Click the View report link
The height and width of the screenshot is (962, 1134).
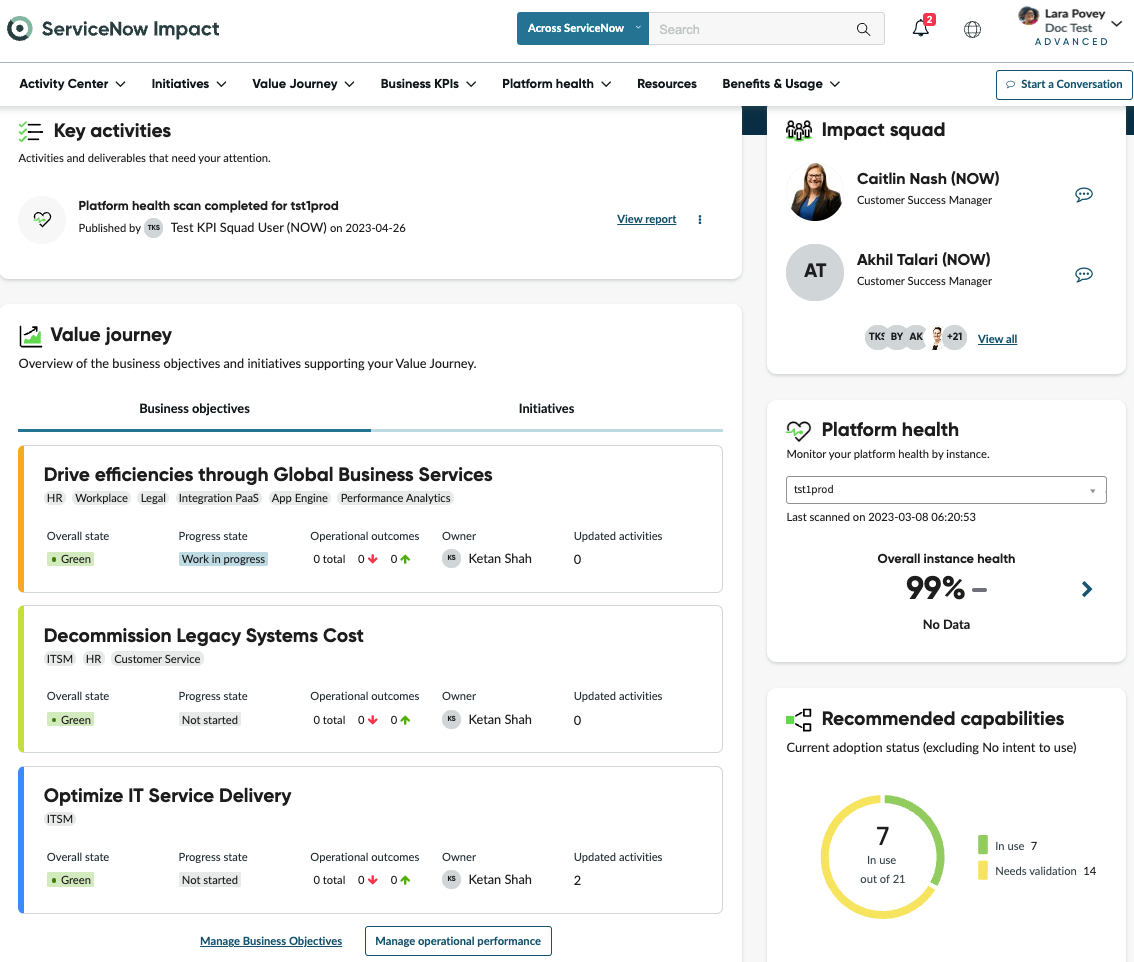(x=646, y=219)
